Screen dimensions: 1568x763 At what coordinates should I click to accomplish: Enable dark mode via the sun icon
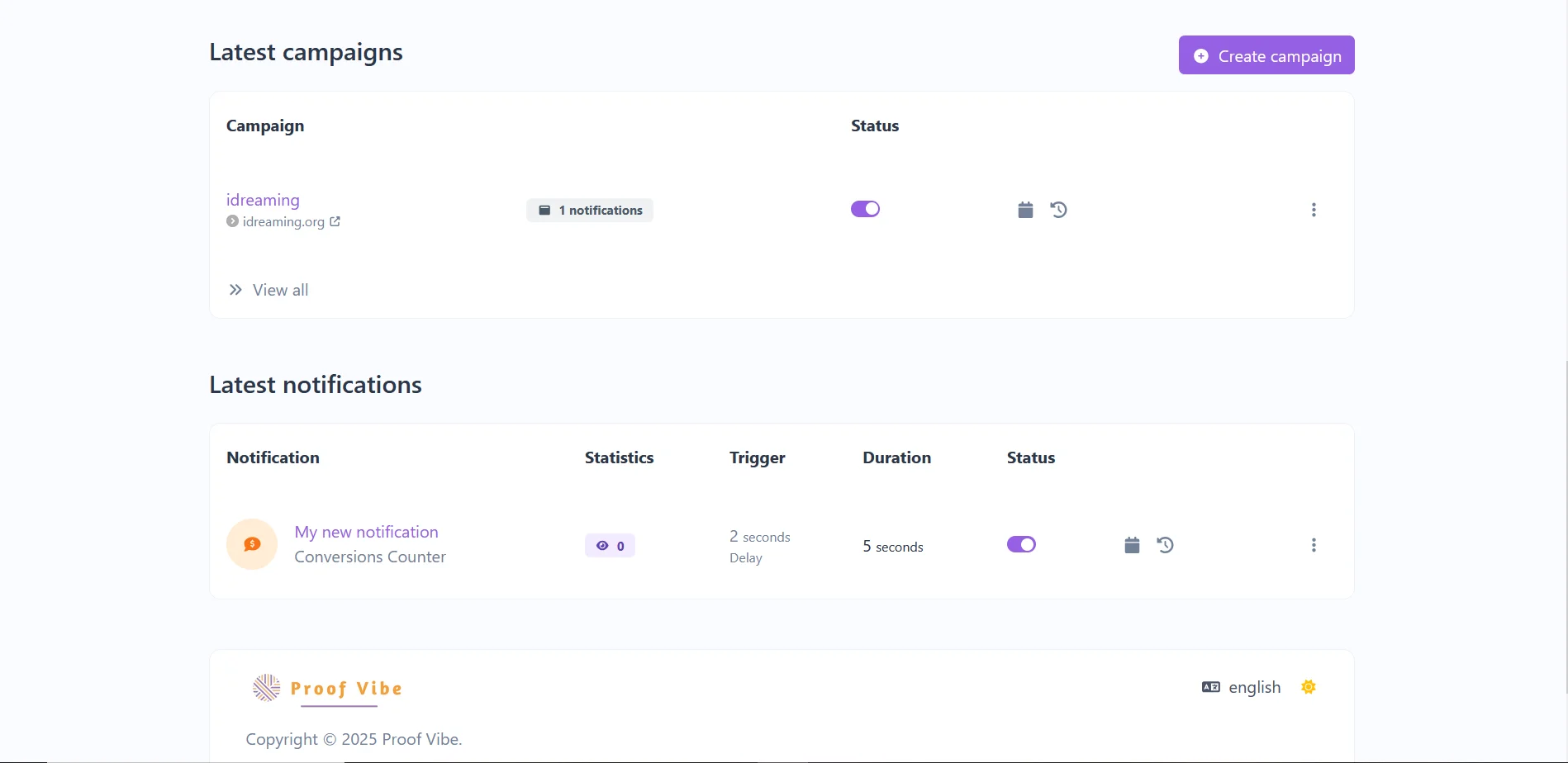click(x=1308, y=686)
